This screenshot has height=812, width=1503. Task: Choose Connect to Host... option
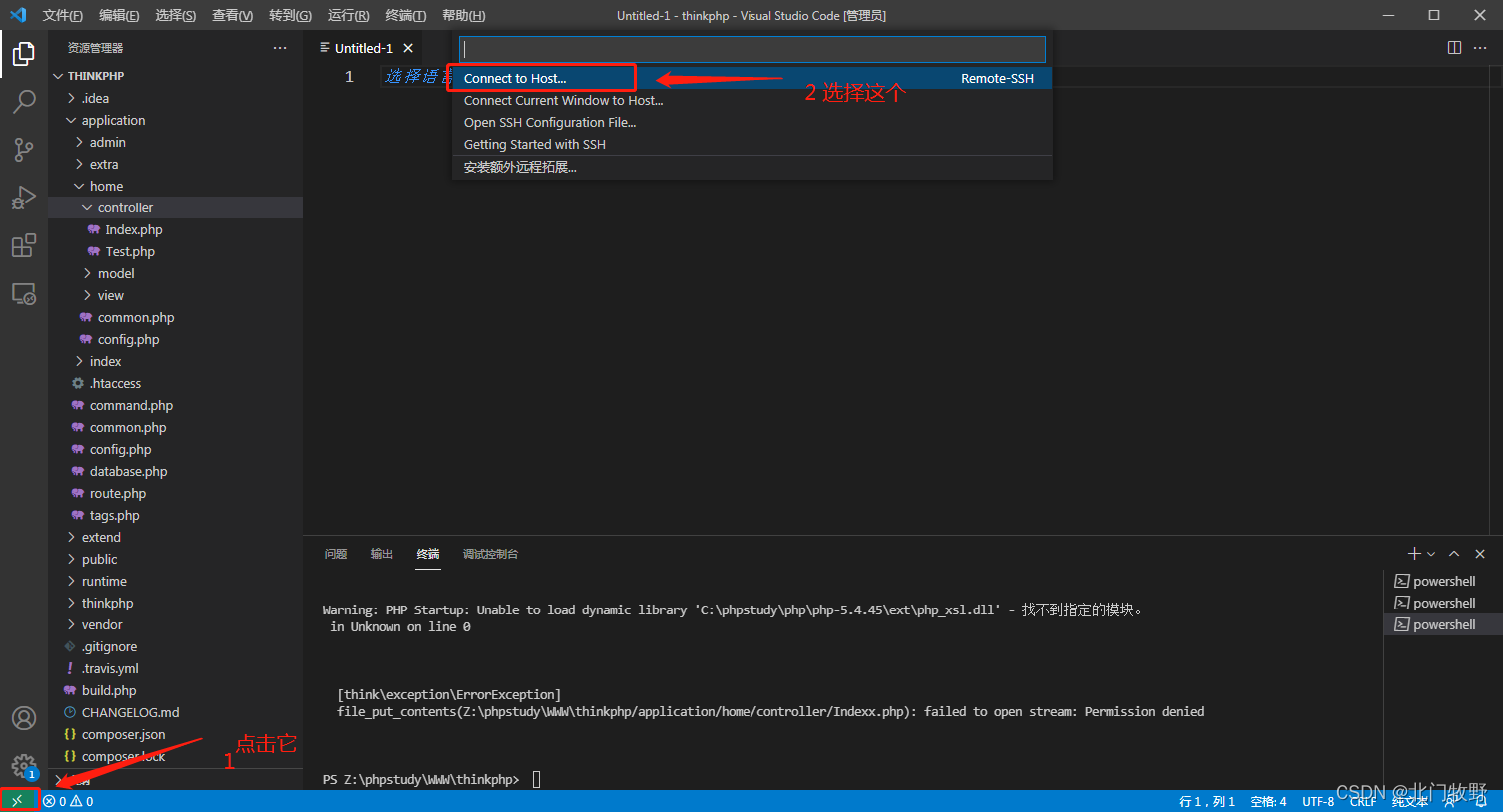pos(752,78)
